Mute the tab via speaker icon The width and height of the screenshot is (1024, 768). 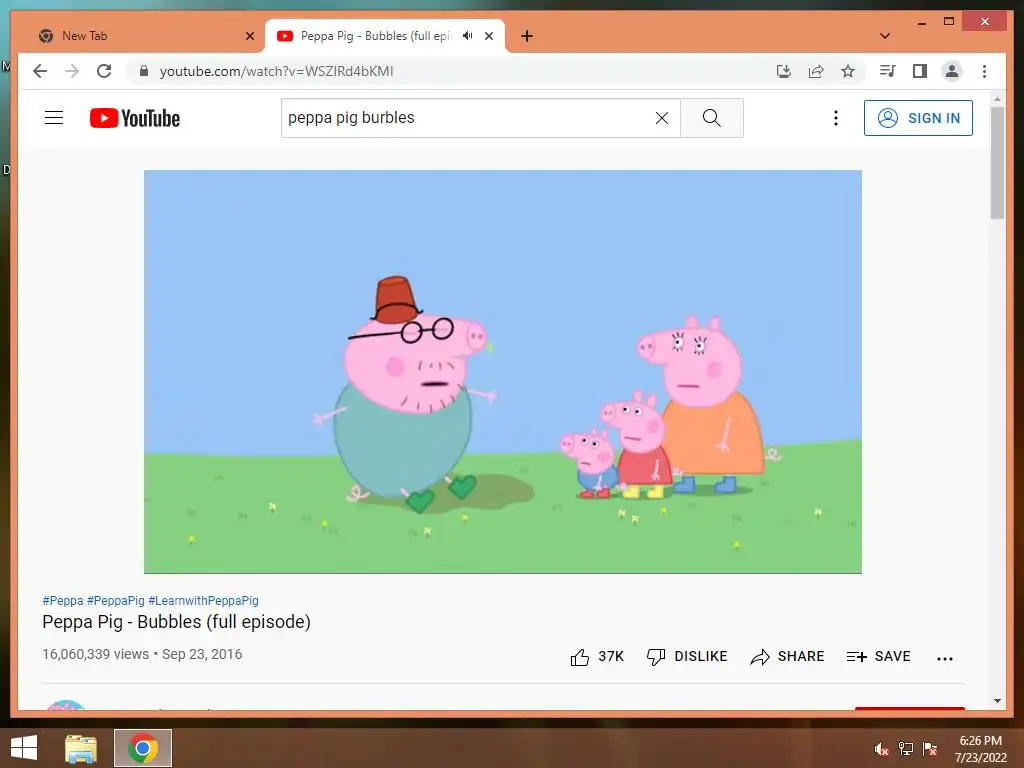pos(468,36)
